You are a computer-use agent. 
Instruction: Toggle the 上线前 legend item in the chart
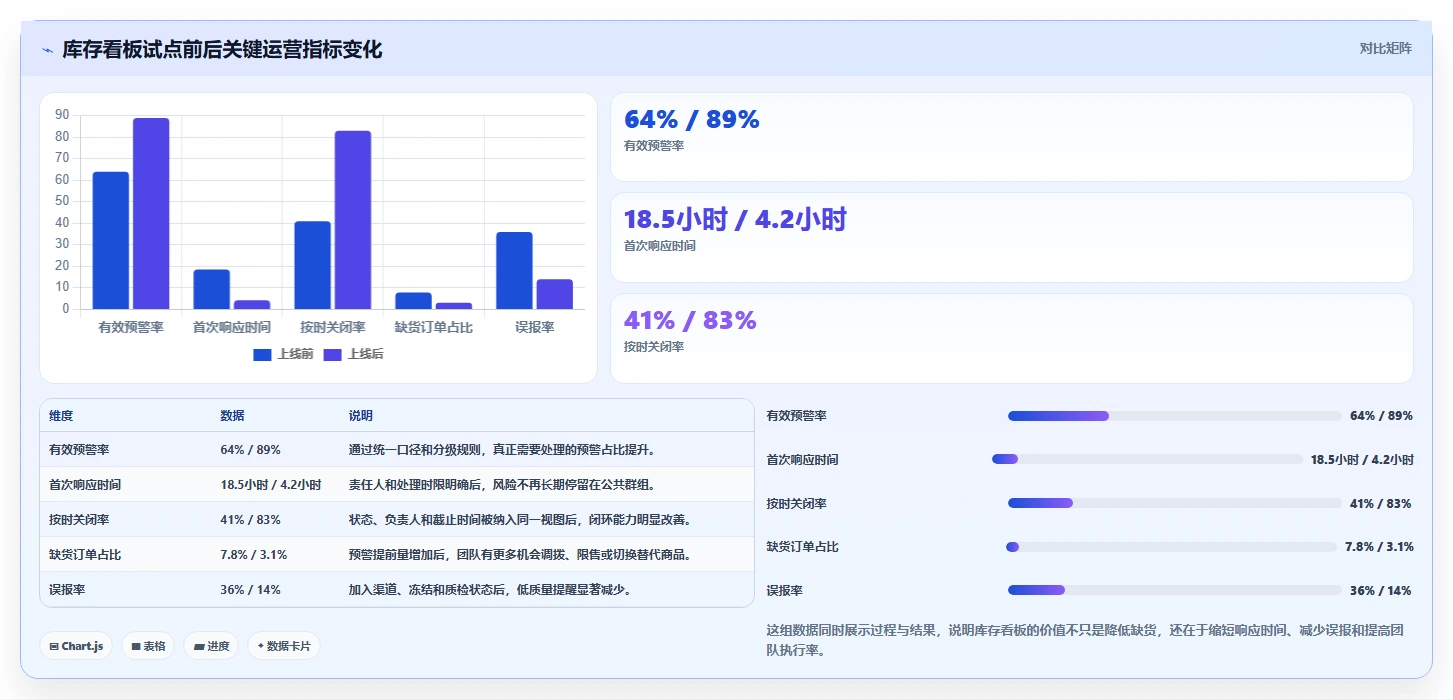283,354
